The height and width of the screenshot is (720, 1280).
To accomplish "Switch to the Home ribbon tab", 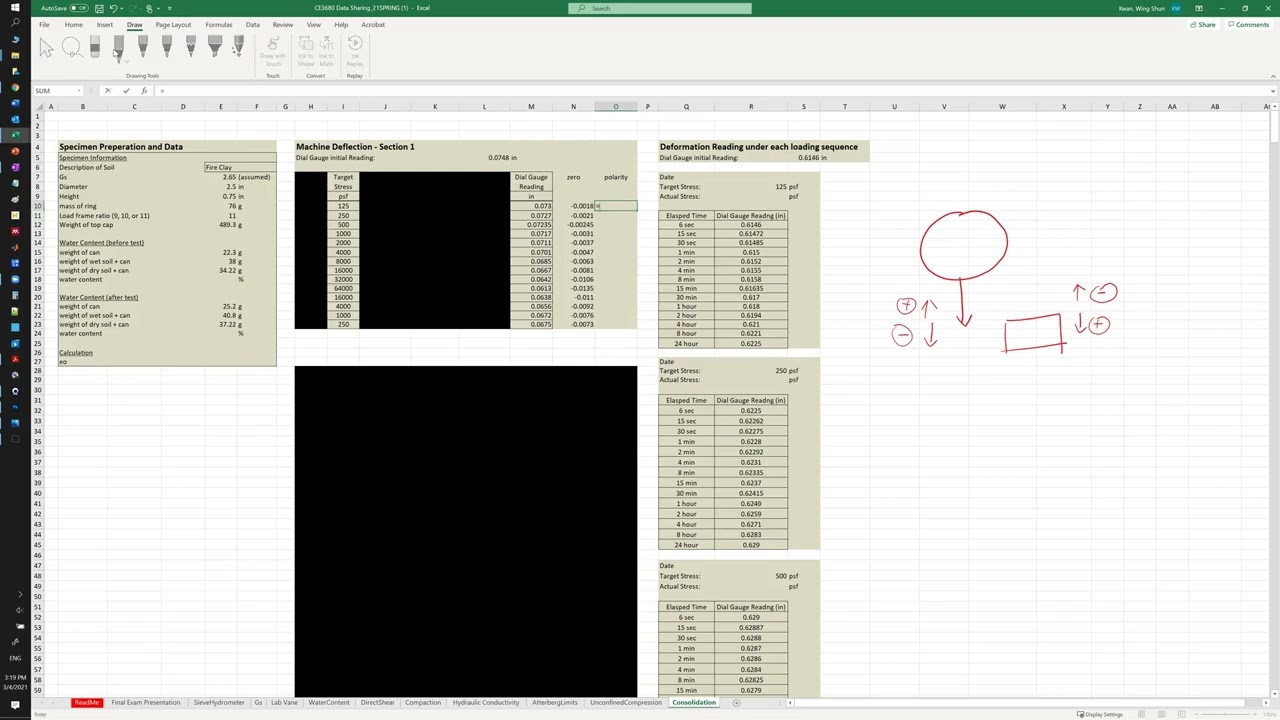I will point(73,25).
